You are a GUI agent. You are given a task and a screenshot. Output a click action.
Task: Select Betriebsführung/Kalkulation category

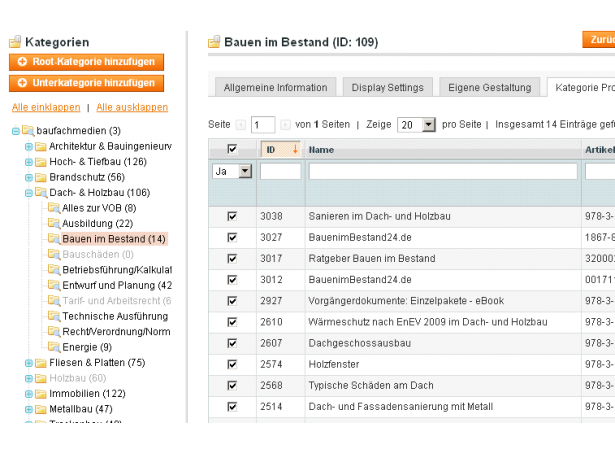click(117, 270)
